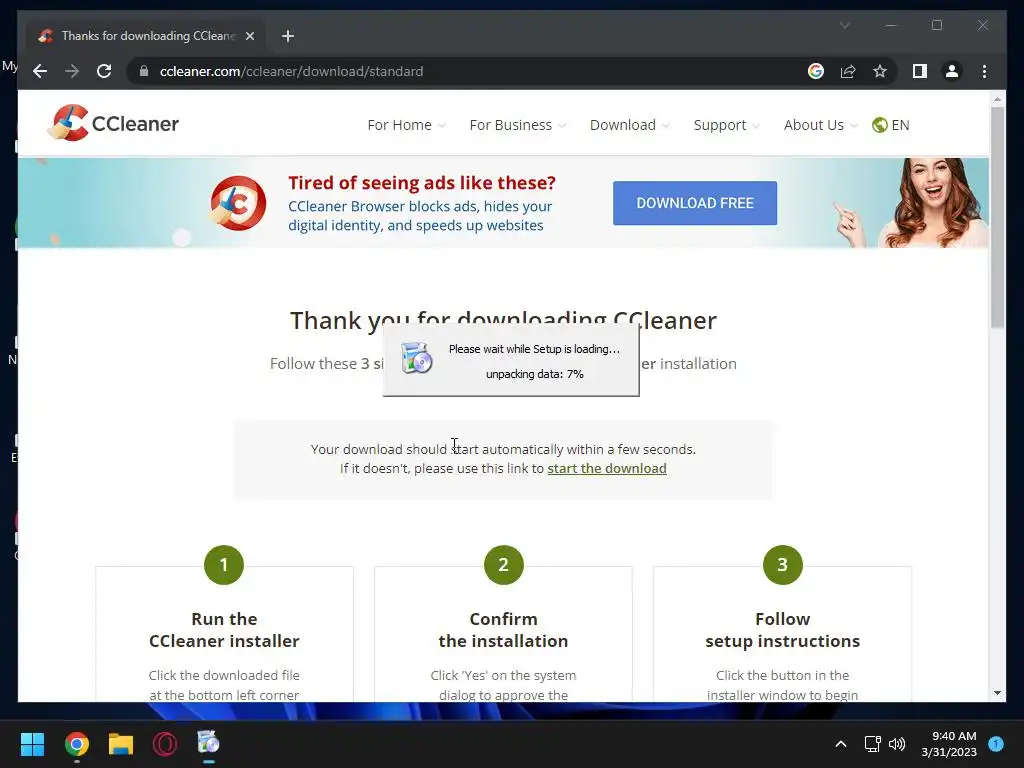Viewport: 1024px width, 768px height.
Task: Click Follow setup instructions heading
Action: [782, 630]
